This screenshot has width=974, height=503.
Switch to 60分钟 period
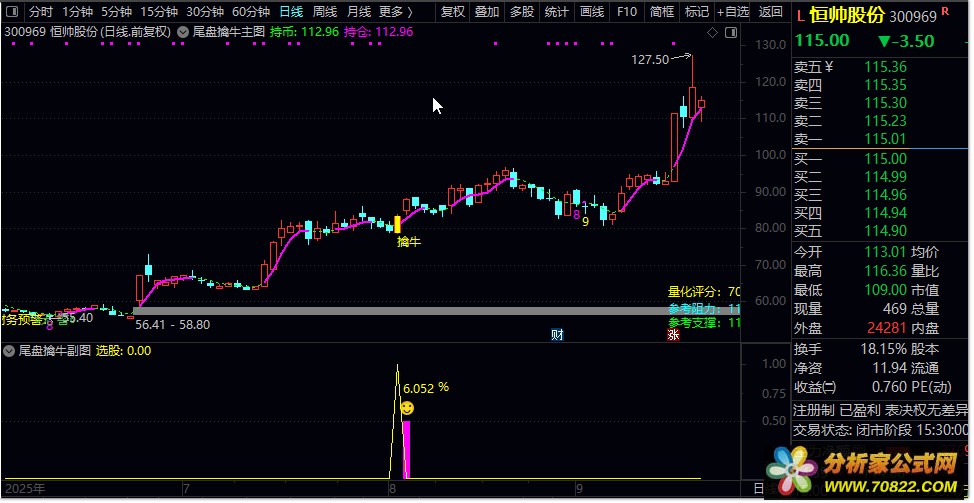coord(251,12)
